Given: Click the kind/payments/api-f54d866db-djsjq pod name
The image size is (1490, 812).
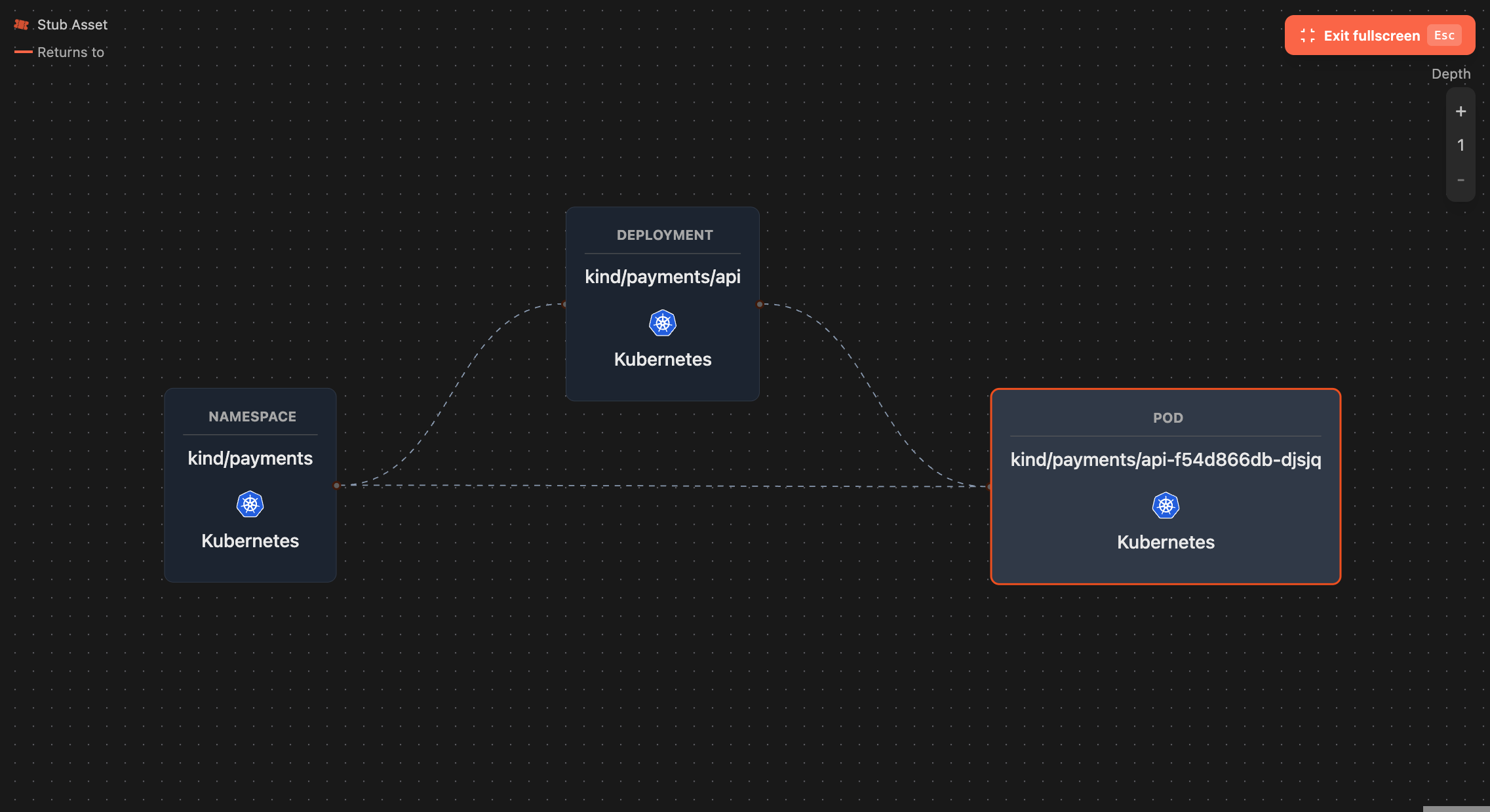Looking at the screenshot, I should click(1166, 460).
